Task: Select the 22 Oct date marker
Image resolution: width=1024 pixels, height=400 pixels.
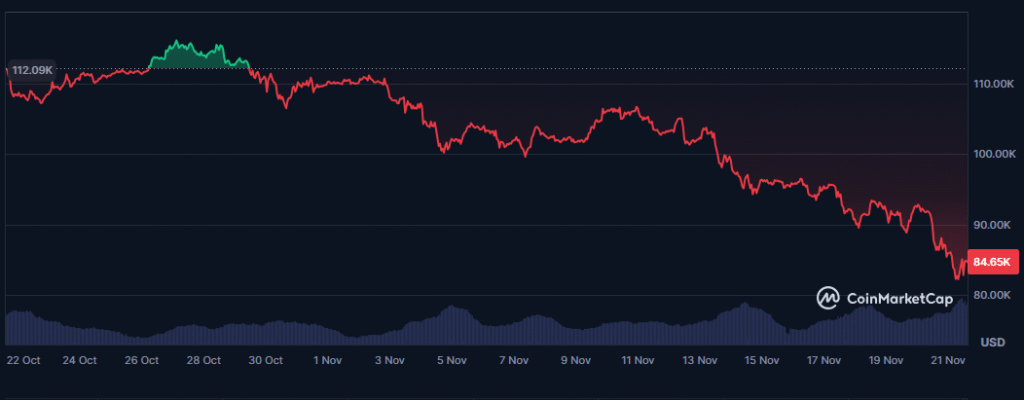Action: click(x=22, y=360)
